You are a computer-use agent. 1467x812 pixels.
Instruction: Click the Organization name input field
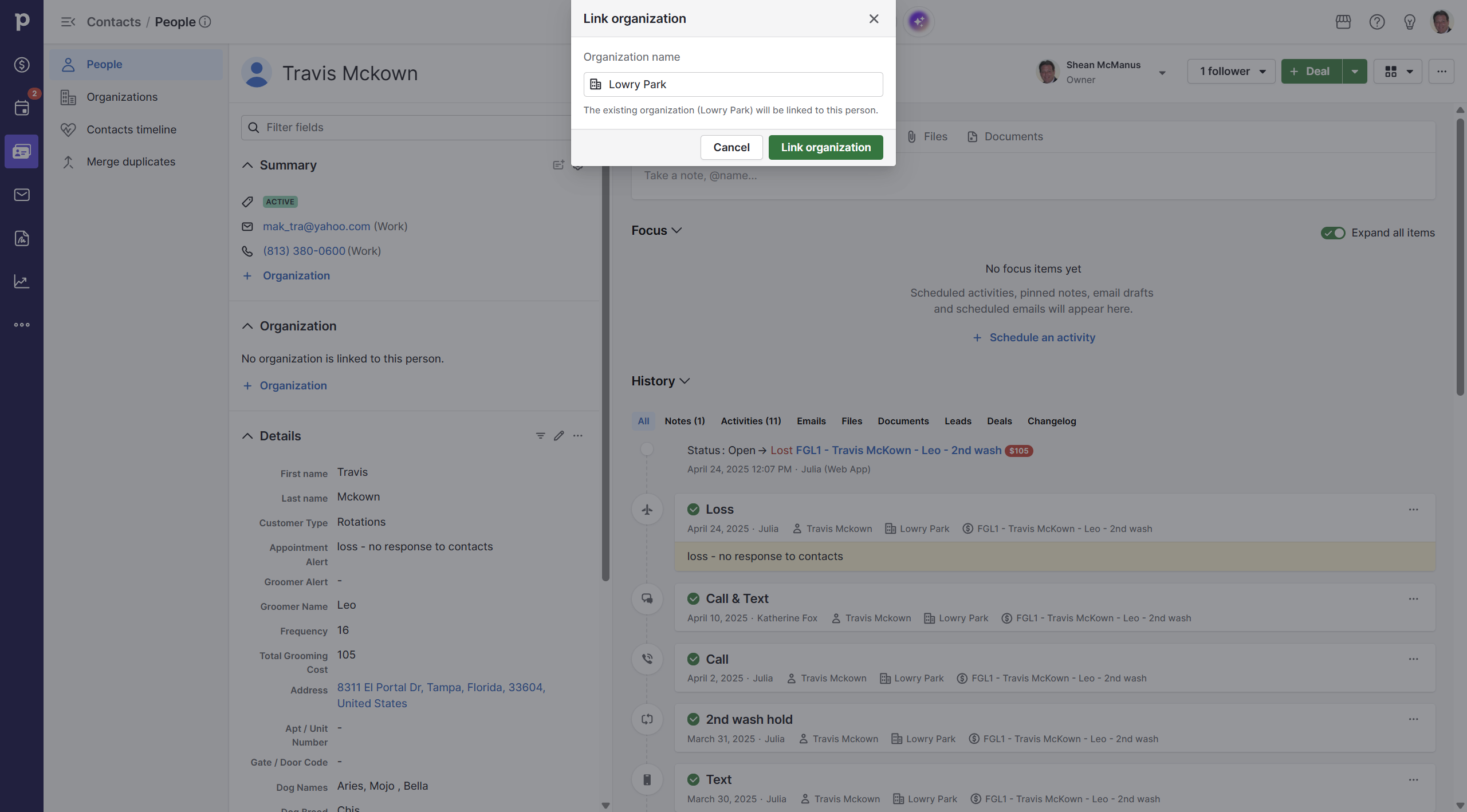[x=733, y=84]
